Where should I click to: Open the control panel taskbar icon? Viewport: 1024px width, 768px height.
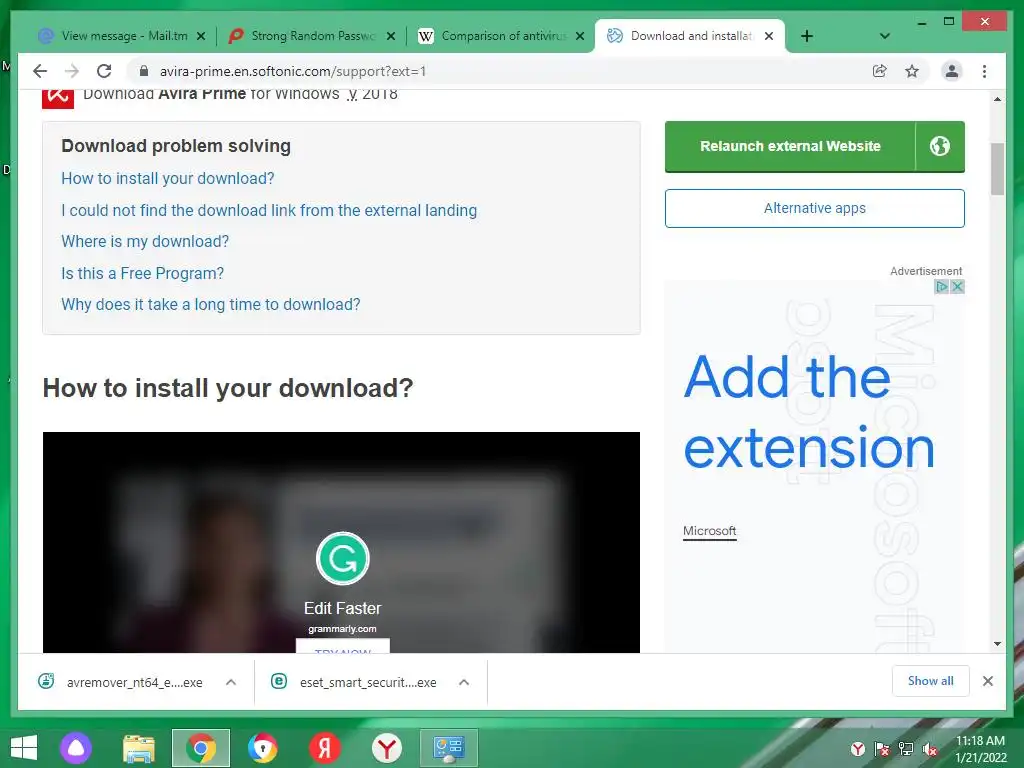pyautogui.click(x=449, y=748)
